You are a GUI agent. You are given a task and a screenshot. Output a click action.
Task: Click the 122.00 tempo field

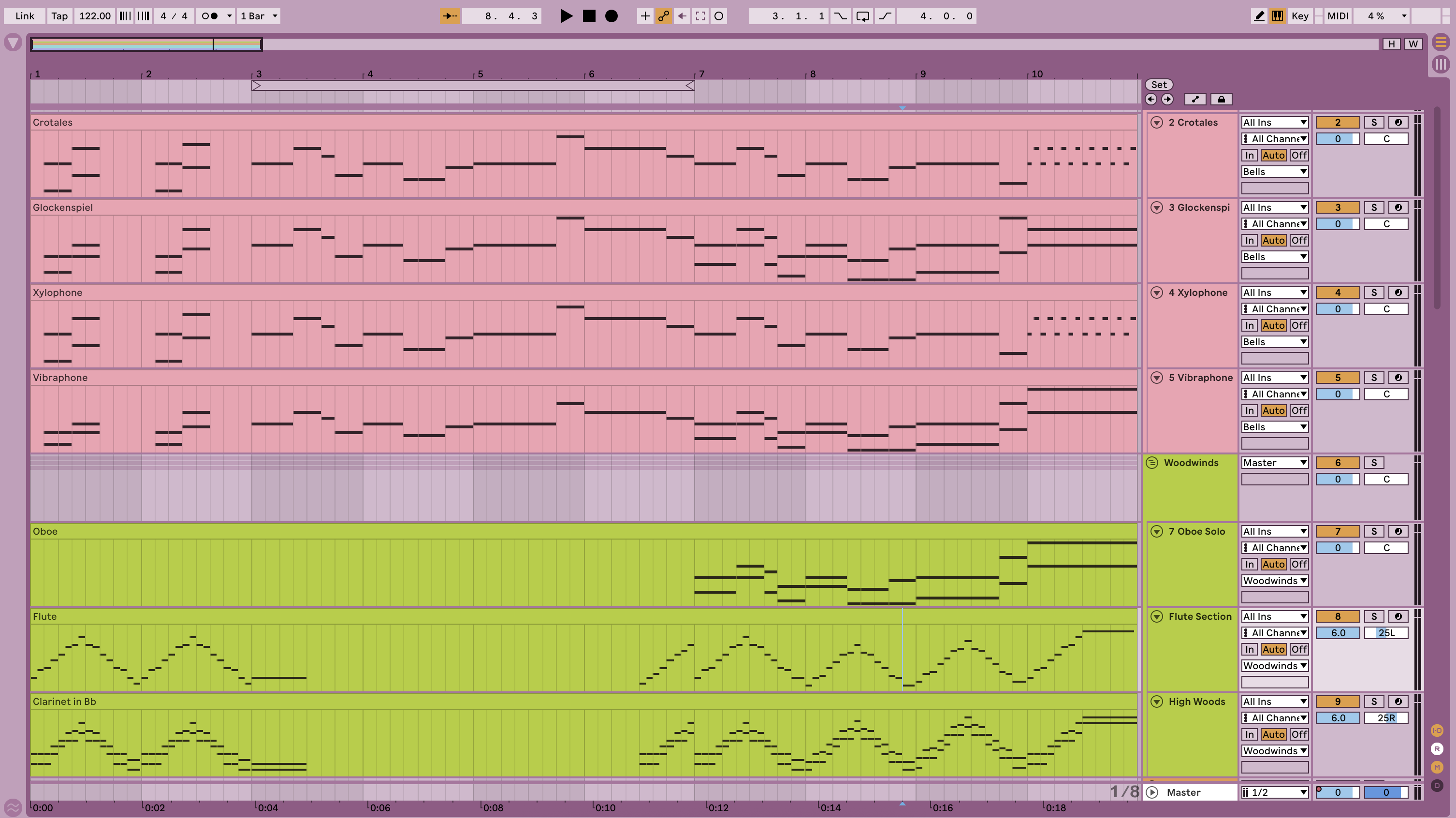click(94, 16)
